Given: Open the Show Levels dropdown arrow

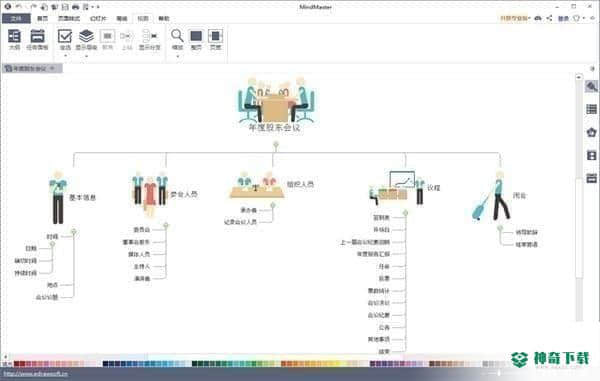Looking at the screenshot, I should click(x=86, y=56).
